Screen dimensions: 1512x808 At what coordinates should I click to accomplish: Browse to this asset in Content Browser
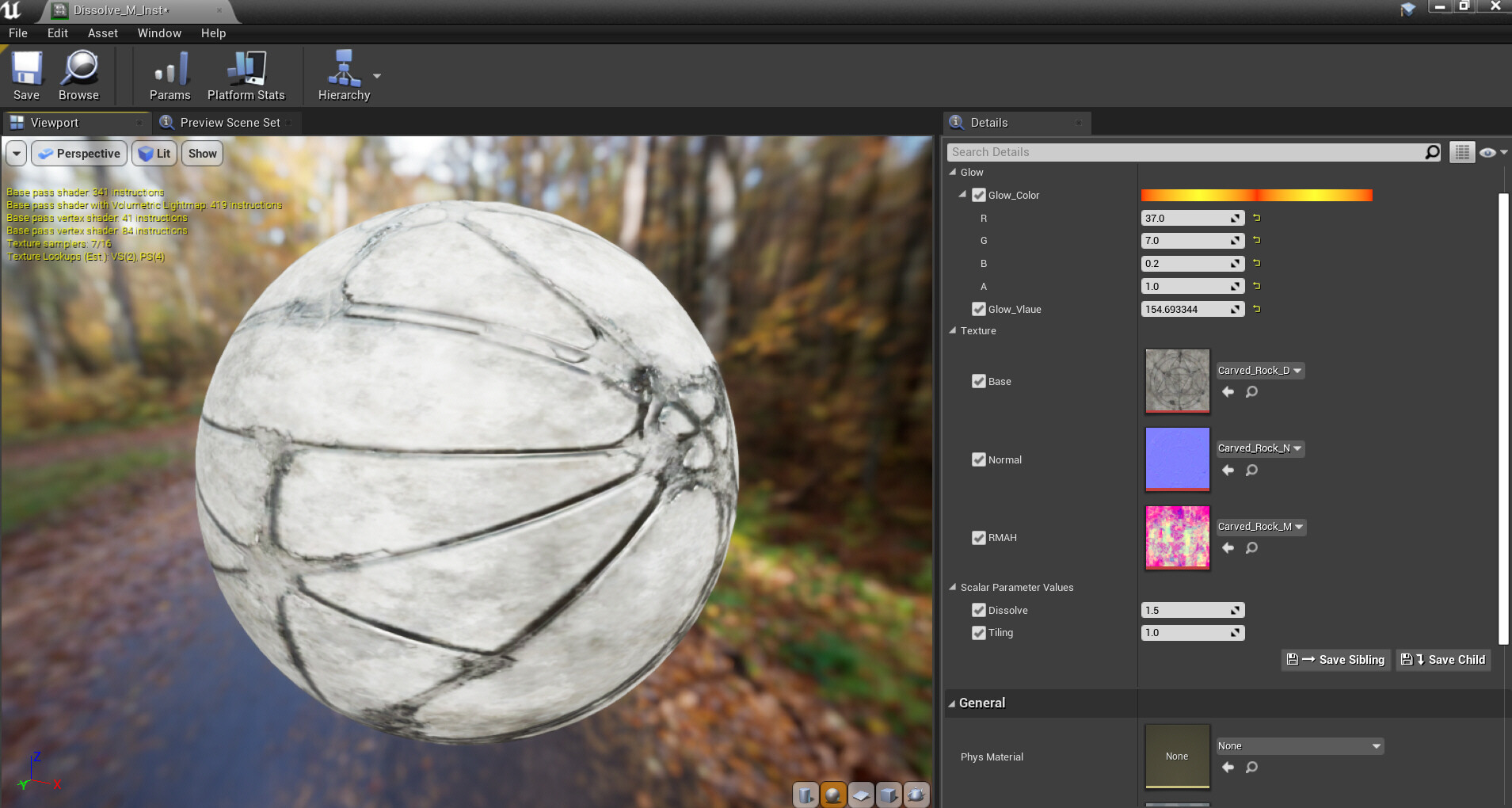coord(78,74)
